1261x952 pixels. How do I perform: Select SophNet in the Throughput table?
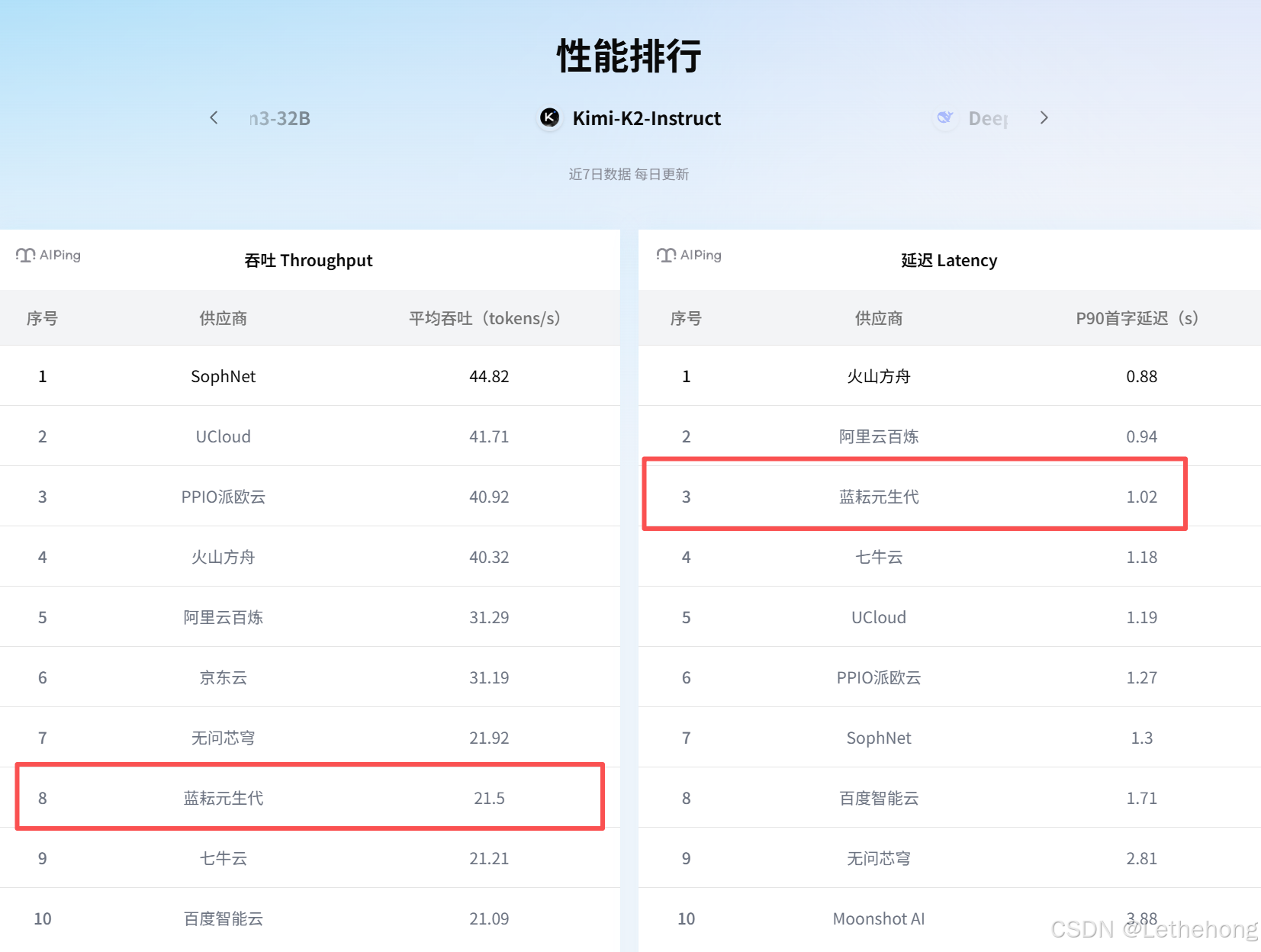(x=223, y=376)
